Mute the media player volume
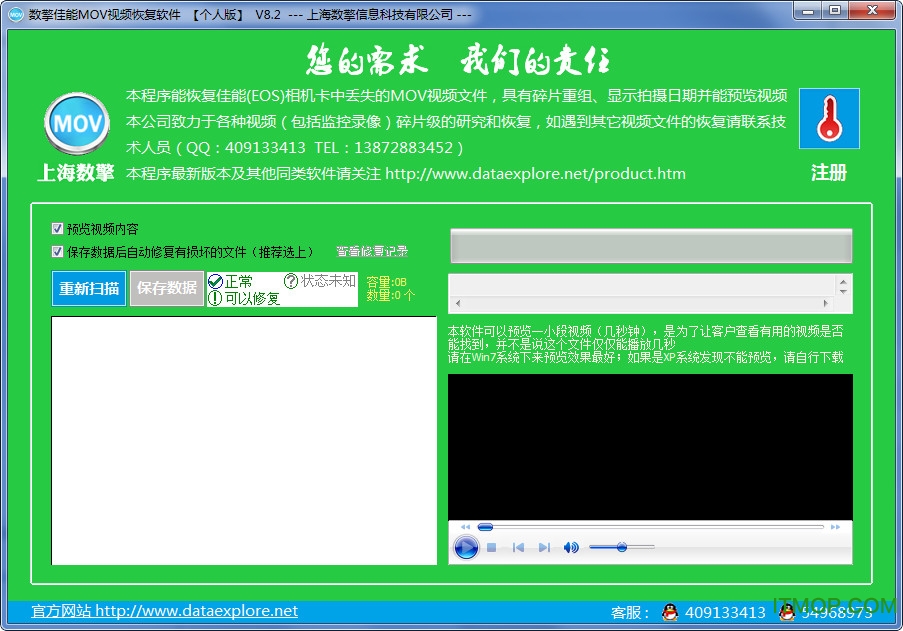This screenshot has width=903, height=631. (570, 547)
